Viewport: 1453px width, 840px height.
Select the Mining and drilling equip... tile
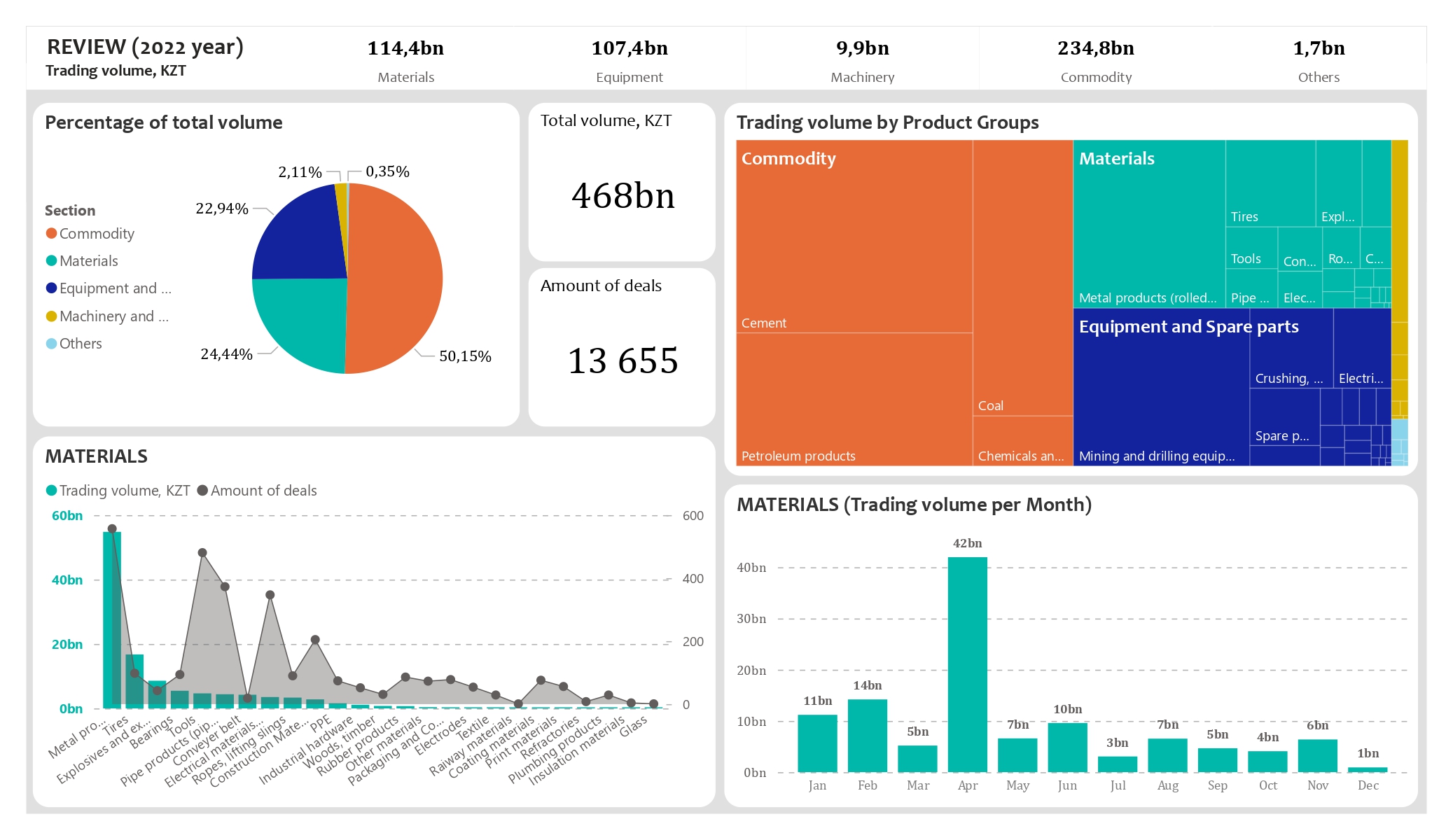(1162, 387)
